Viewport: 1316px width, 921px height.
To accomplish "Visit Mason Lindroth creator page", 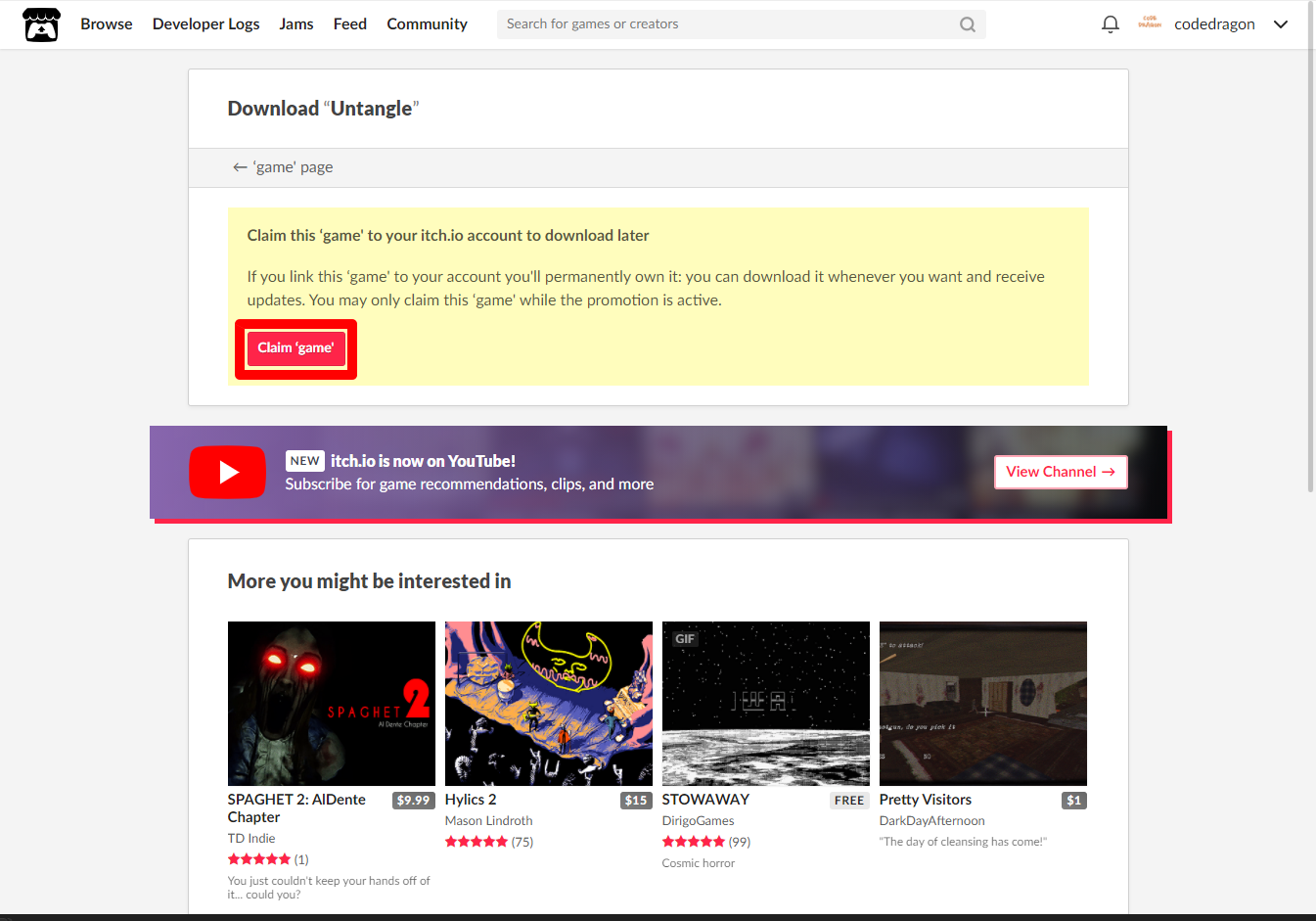I will point(489,821).
